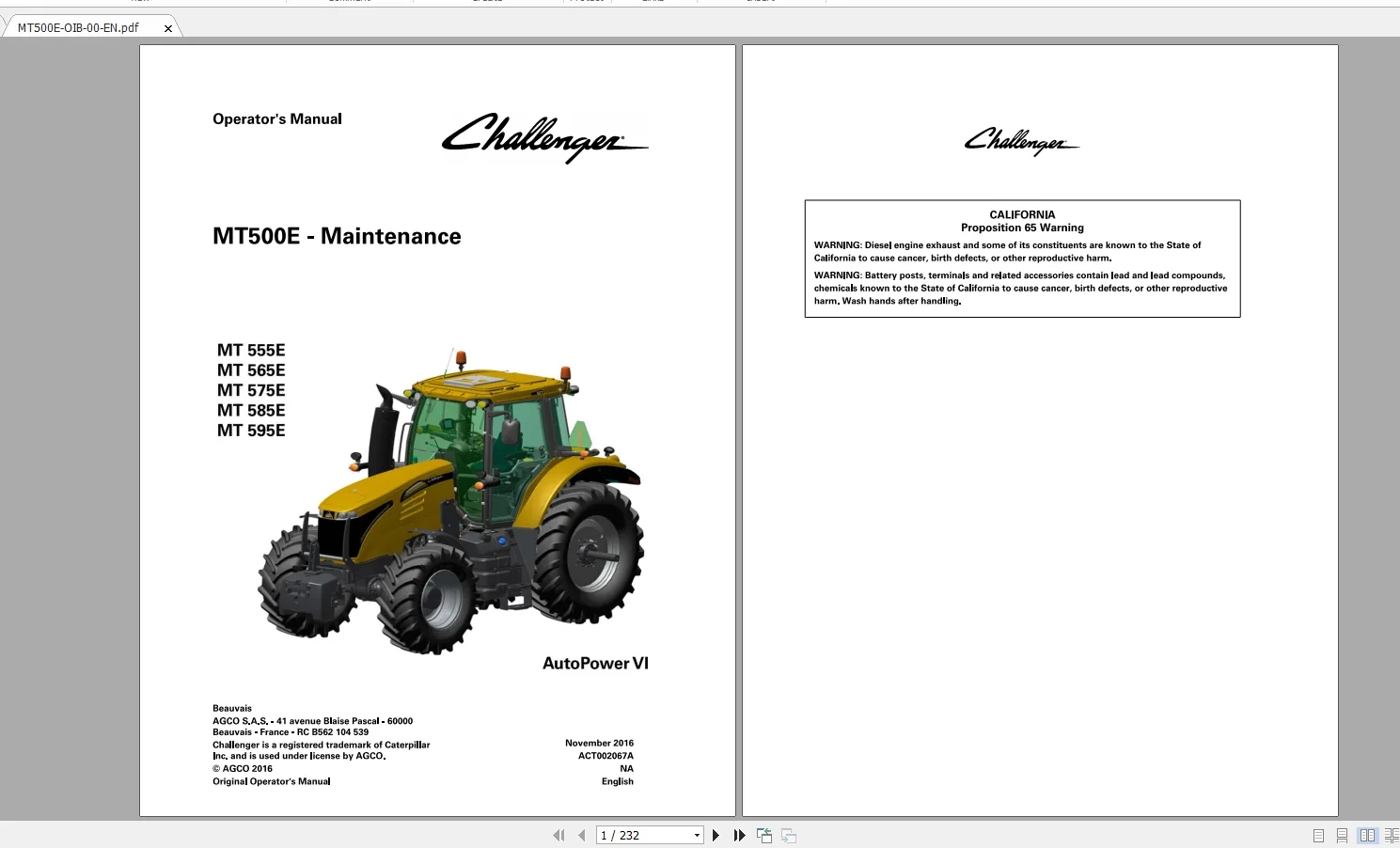Jump to the last page
The image size is (1400, 848).
click(x=740, y=835)
